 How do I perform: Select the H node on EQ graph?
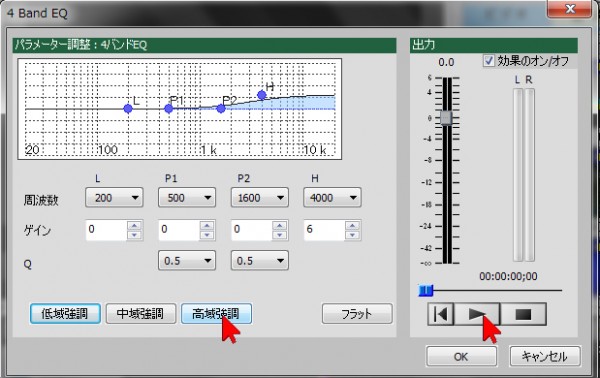click(x=262, y=94)
